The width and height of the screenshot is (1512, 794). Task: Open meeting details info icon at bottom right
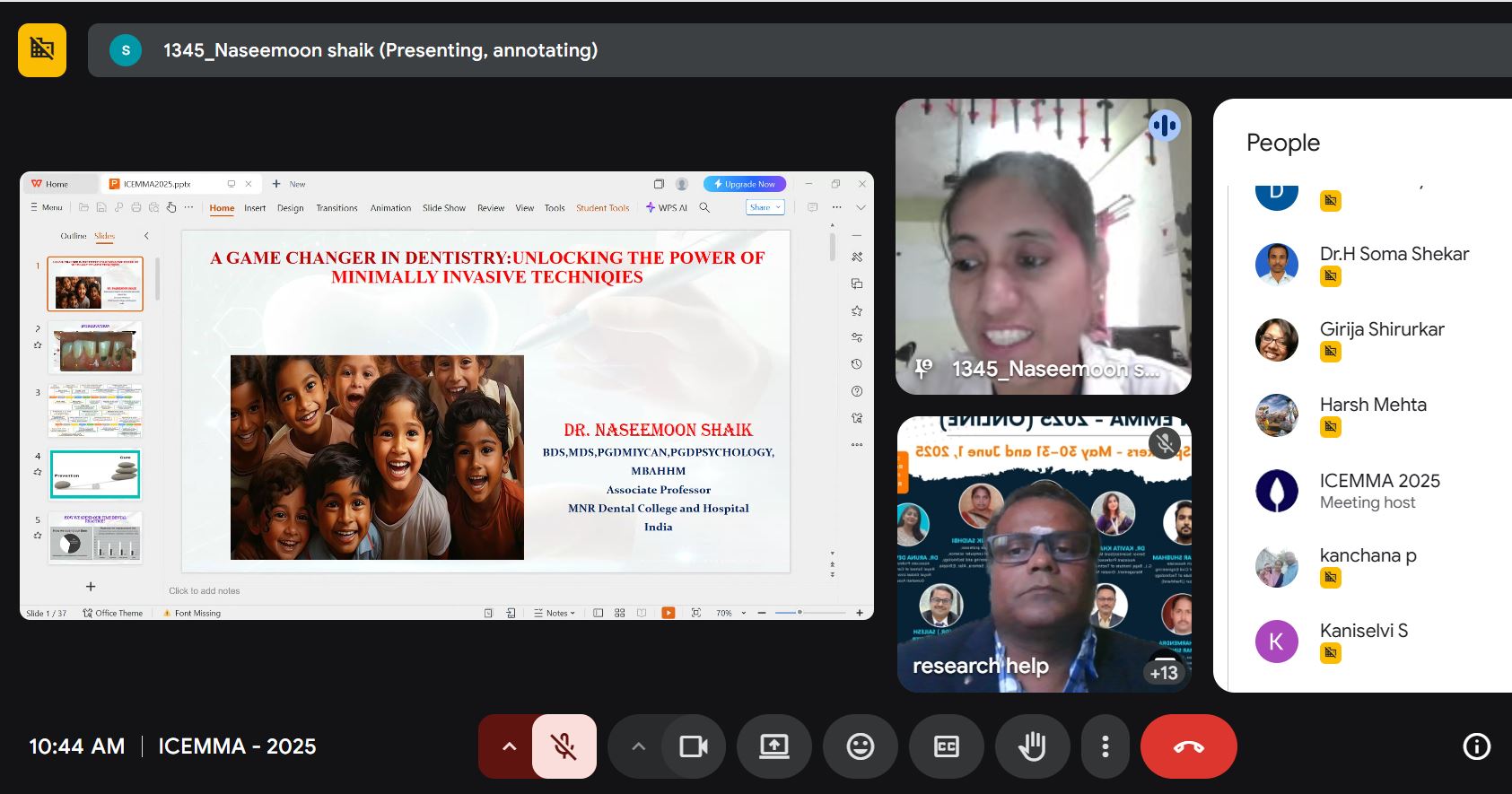(x=1477, y=746)
